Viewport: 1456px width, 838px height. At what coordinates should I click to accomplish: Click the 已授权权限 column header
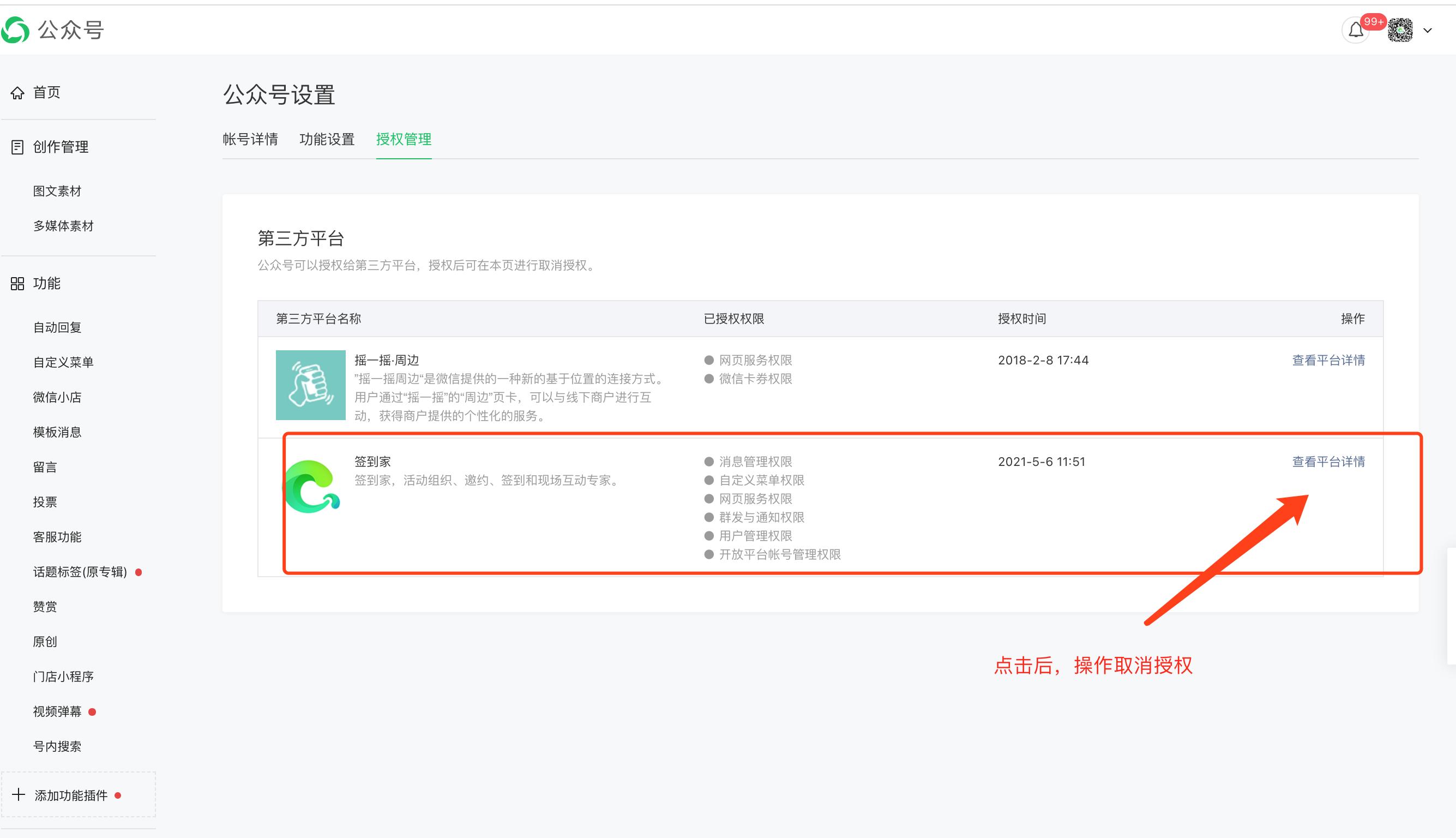(734, 319)
